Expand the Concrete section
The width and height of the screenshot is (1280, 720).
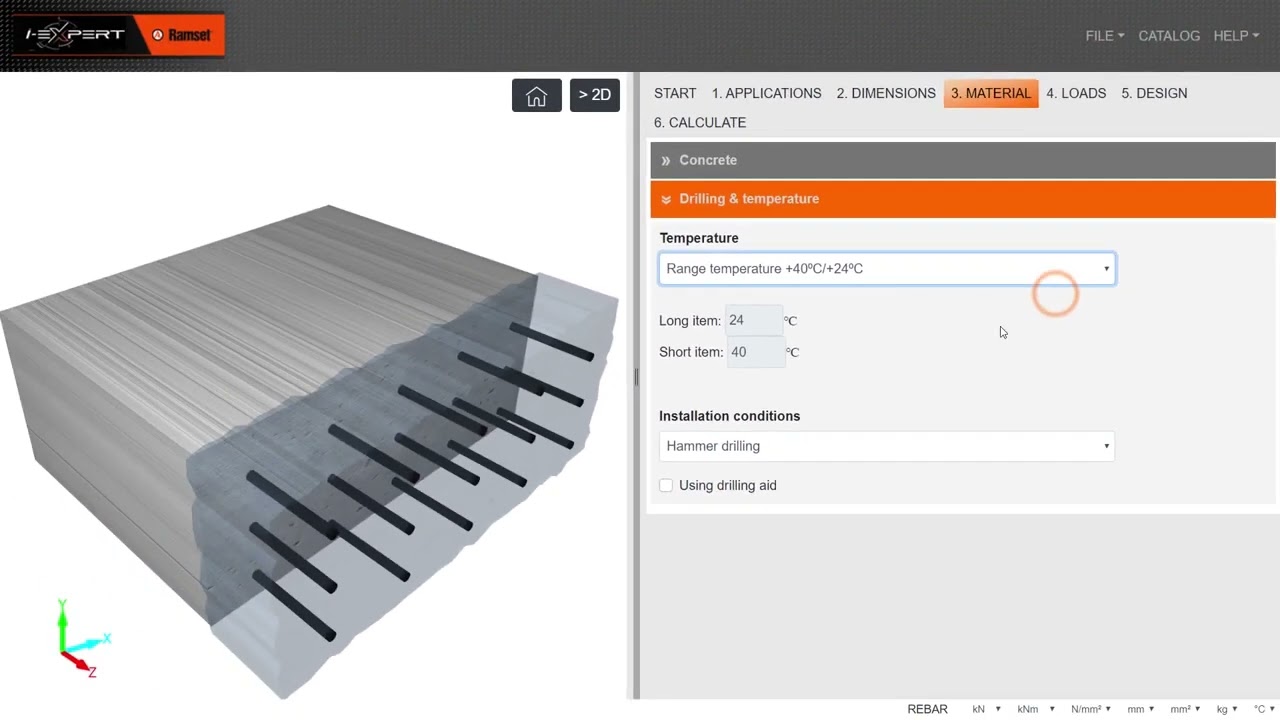coord(963,160)
